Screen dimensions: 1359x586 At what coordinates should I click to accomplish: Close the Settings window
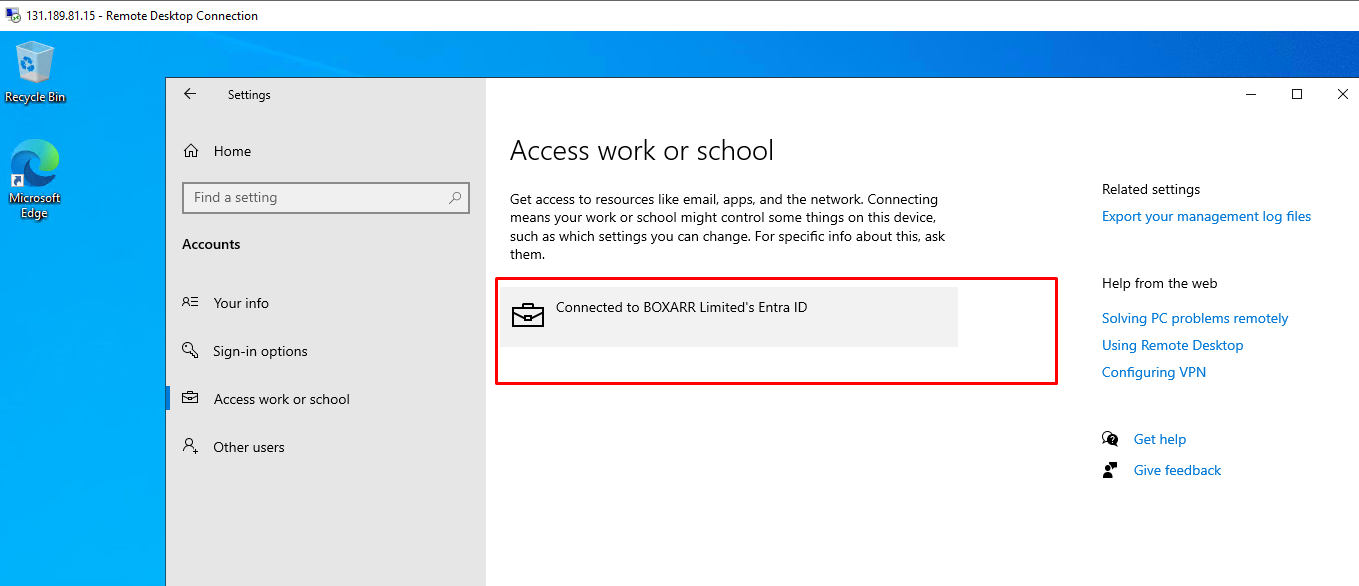pos(1342,94)
